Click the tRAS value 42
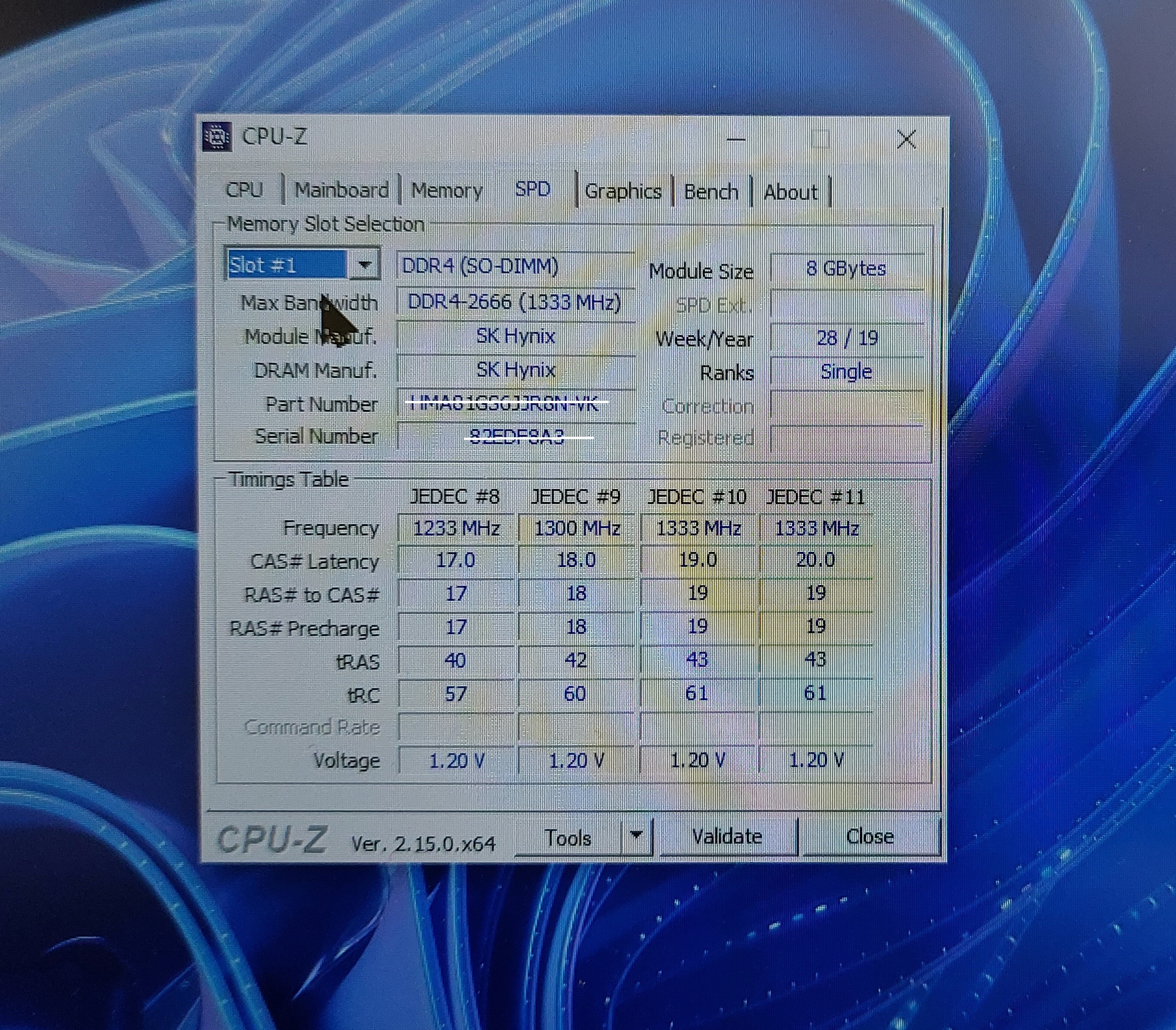This screenshot has width=1176, height=1030. coord(577,660)
